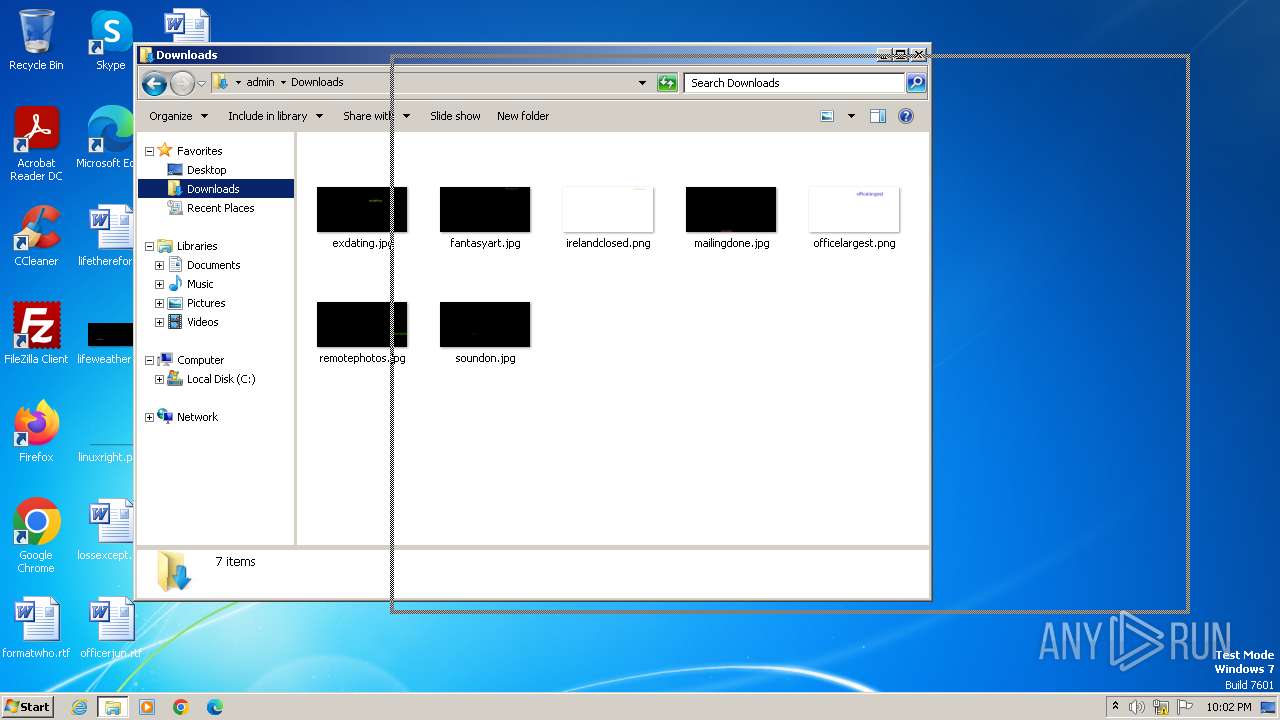Open the CCleaner desktop icon
Image resolution: width=1280 pixels, height=720 pixels.
[36, 236]
